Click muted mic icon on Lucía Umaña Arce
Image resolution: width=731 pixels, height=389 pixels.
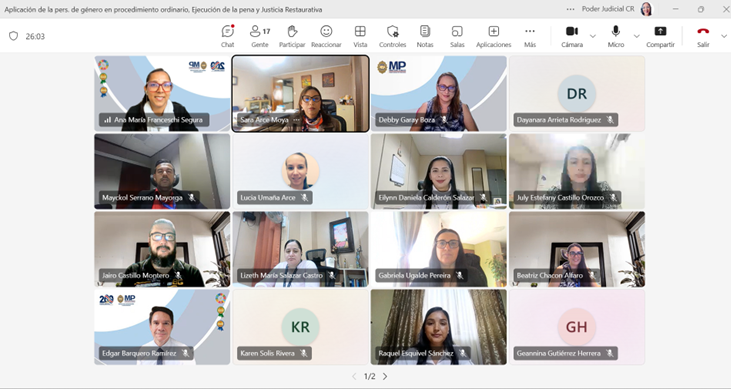tap(304, 198)
